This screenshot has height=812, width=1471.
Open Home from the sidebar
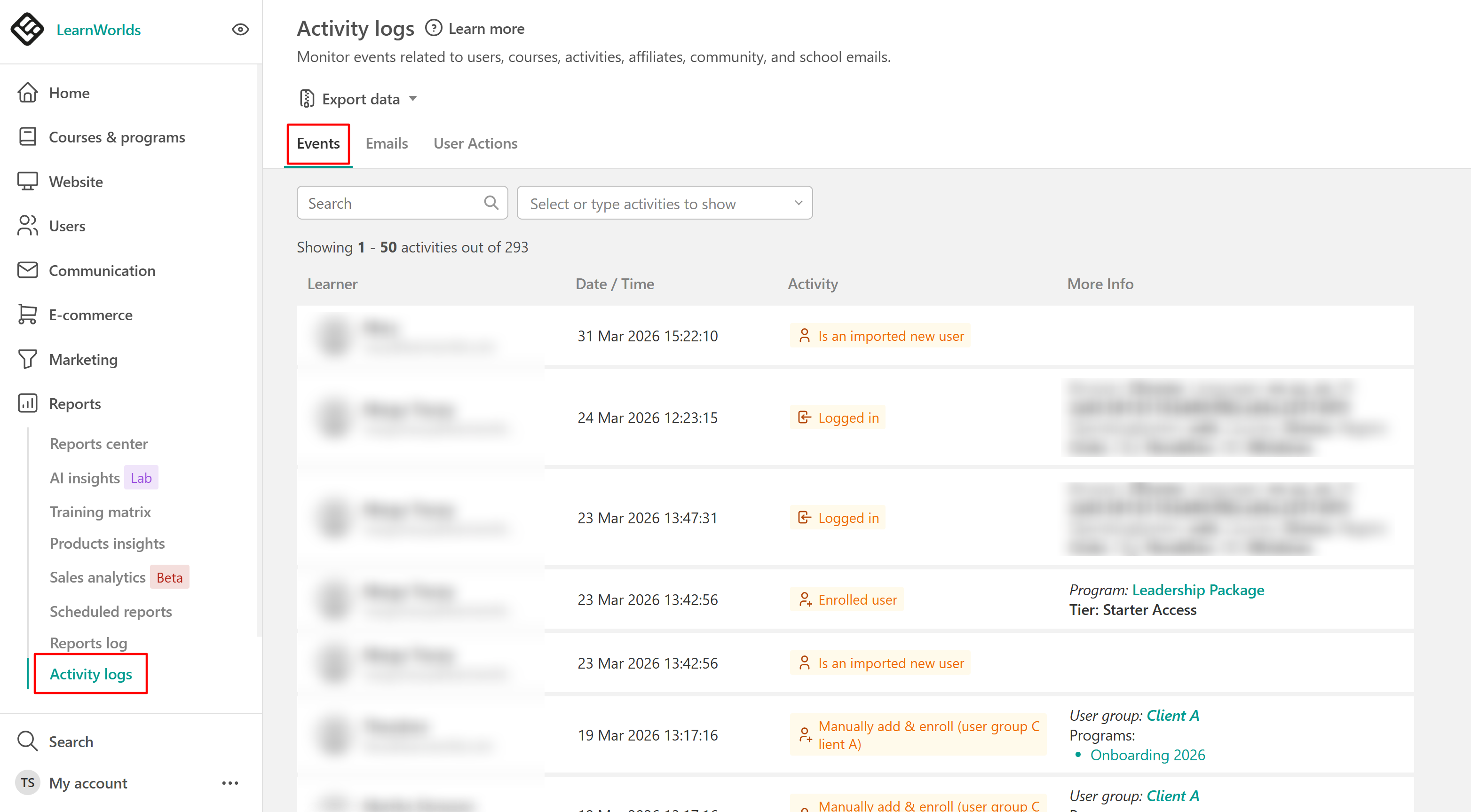click(69, 93)
